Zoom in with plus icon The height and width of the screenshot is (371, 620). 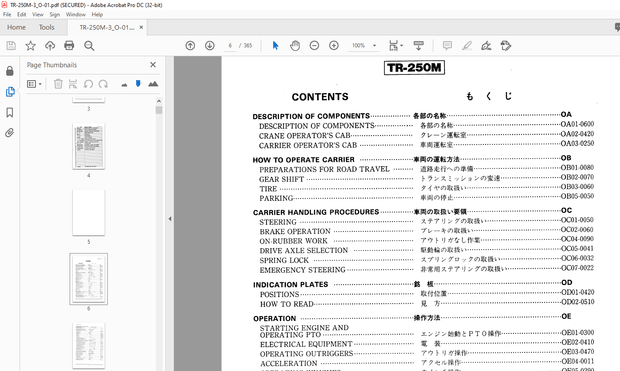(x=334, y=45)
